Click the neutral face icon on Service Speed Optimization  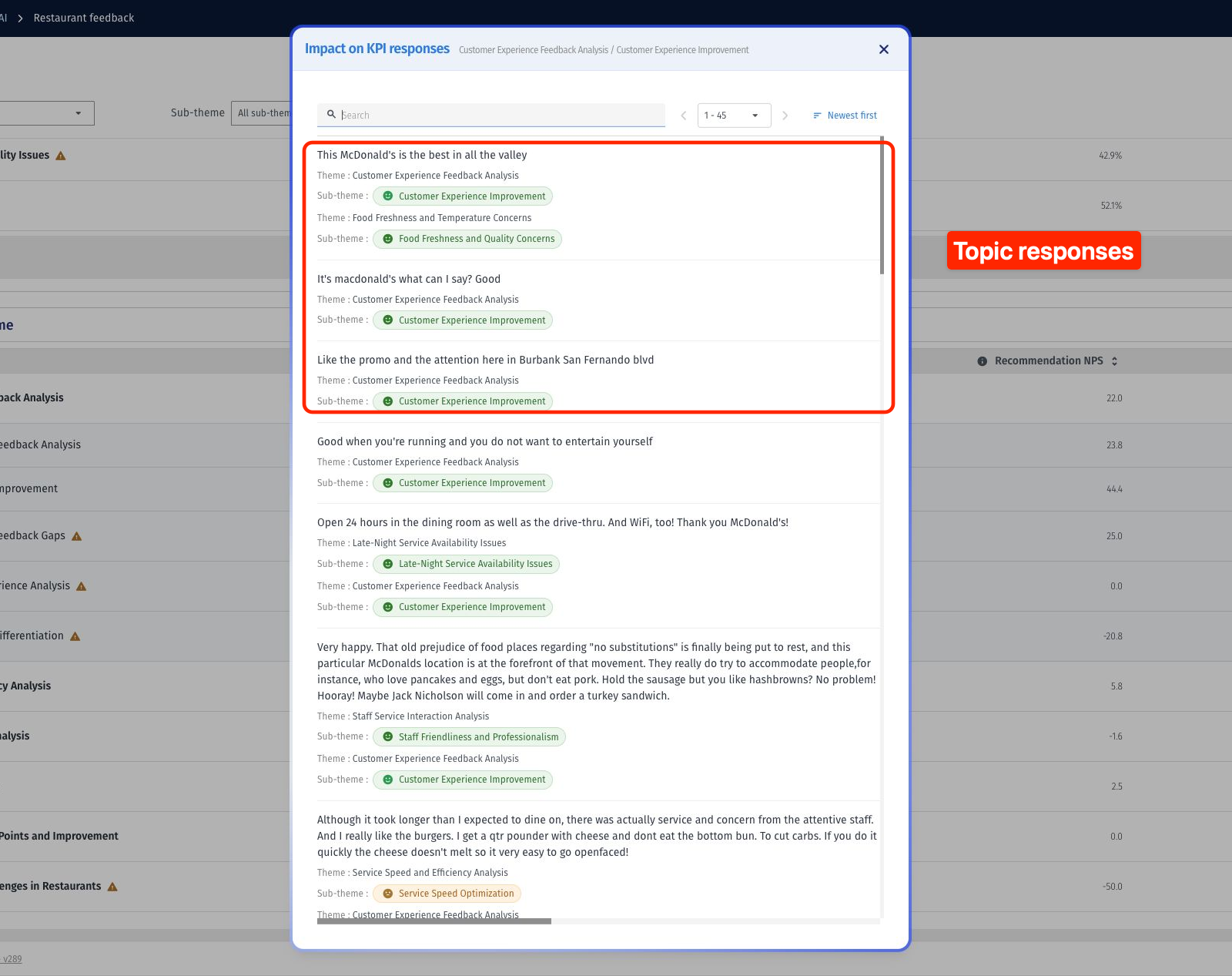(388, 894)
